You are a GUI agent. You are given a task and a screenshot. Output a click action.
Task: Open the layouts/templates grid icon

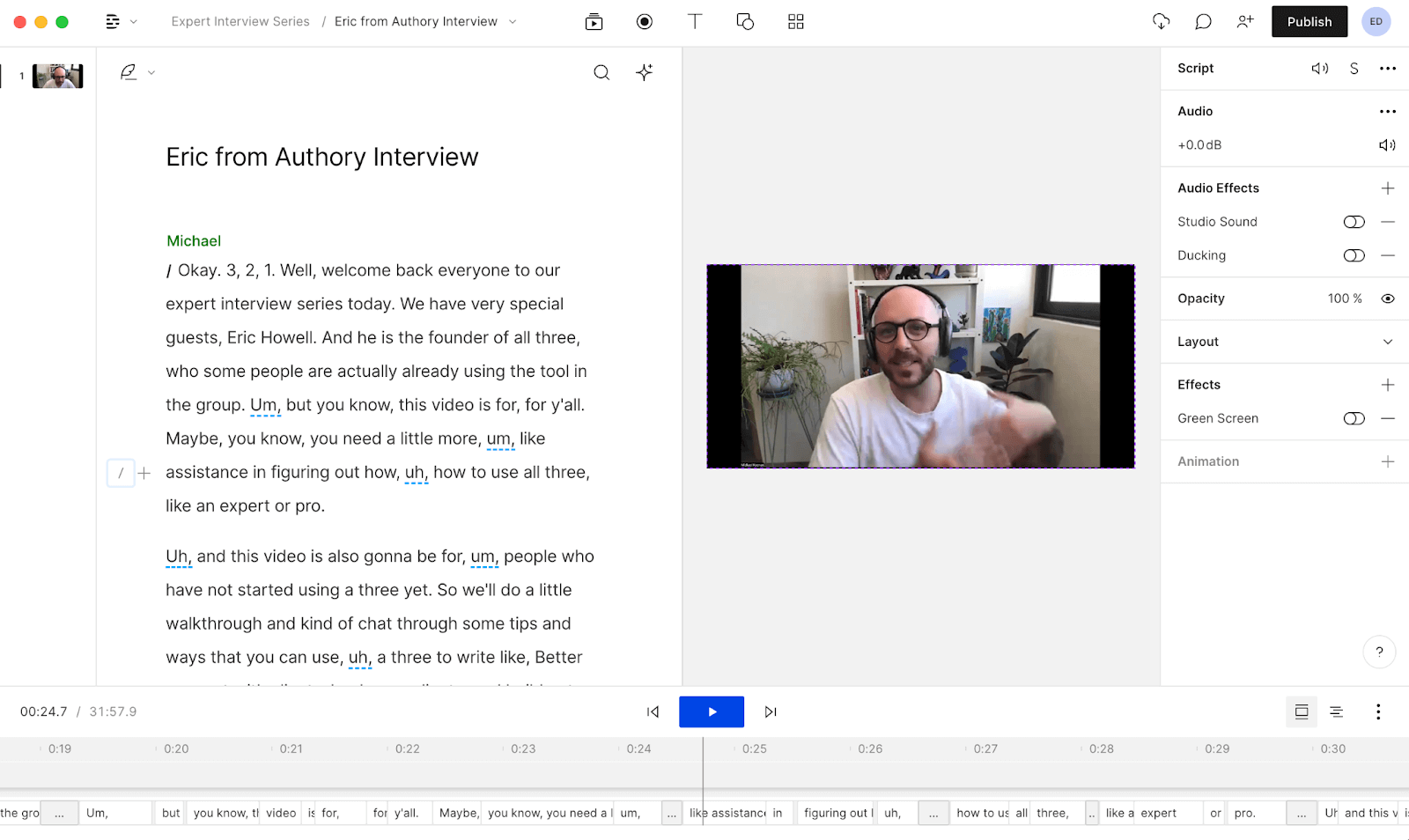795,21
